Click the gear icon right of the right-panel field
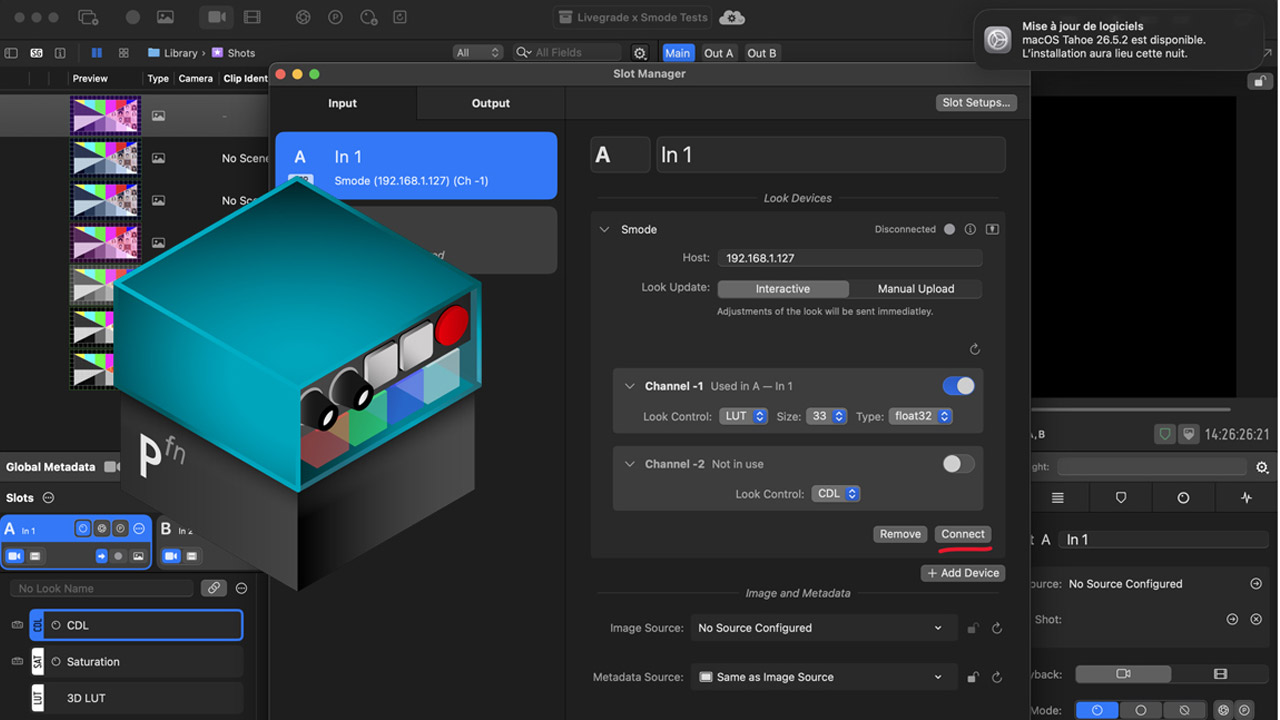Image resolution: width=1280 pixels, height=720 pixels. click(x=1262, y=467)
